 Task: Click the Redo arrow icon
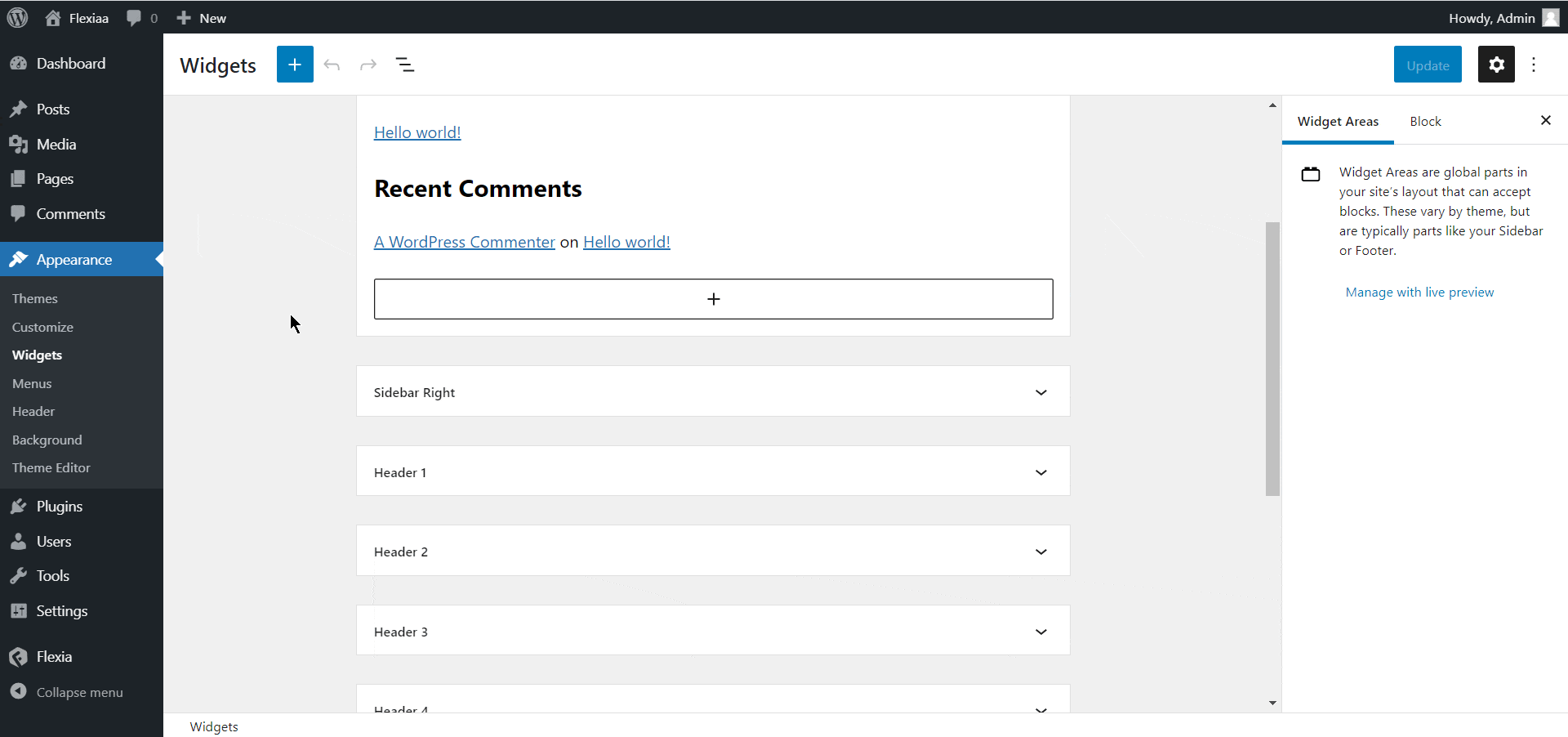pos(368,65)
